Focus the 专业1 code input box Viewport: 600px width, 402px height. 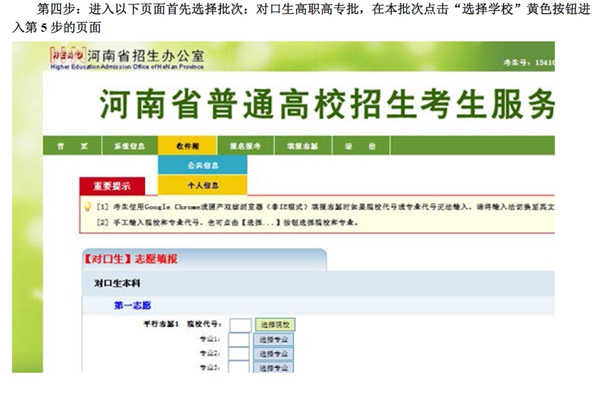coord(239,340)
